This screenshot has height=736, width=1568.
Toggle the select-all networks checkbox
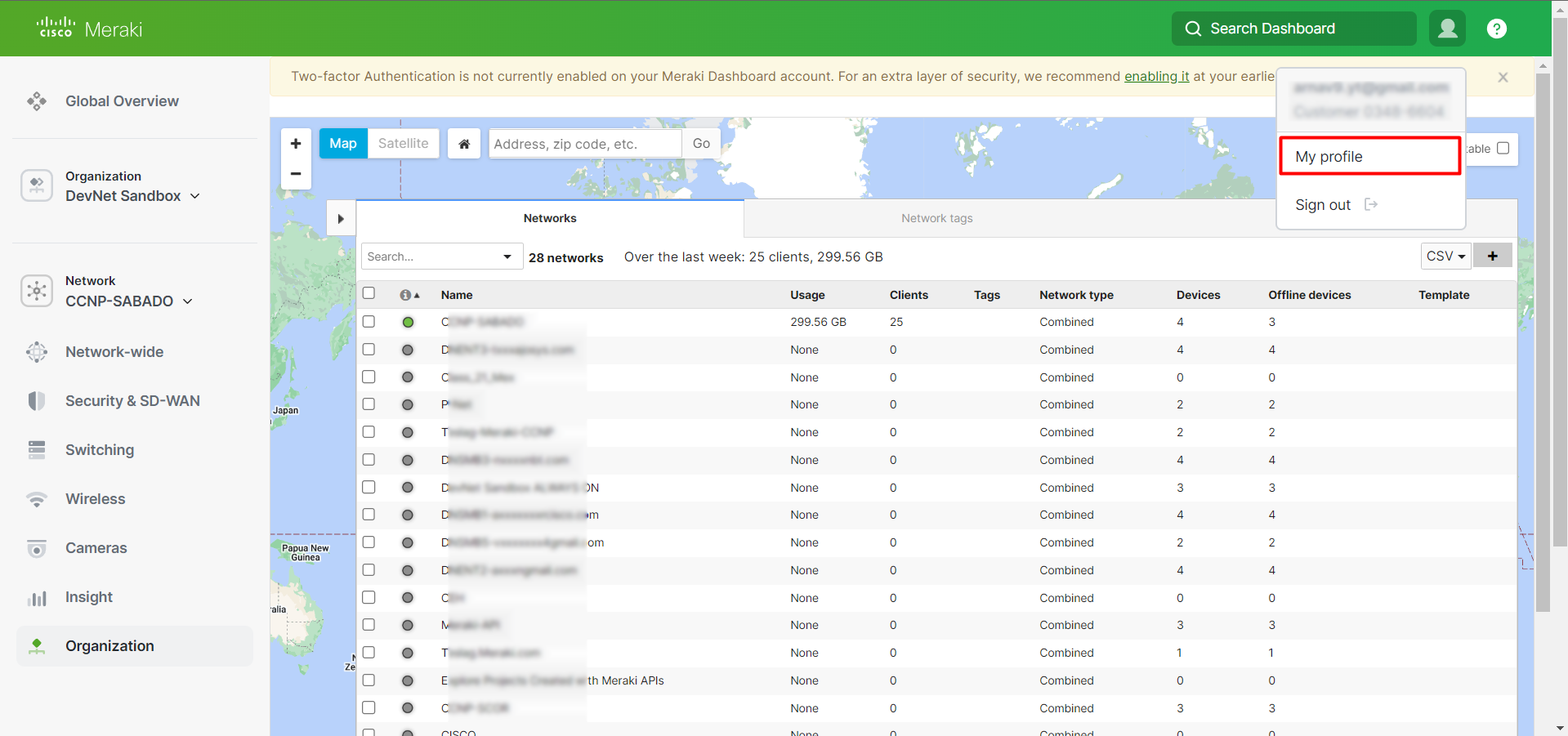click(x=369, y=292)
